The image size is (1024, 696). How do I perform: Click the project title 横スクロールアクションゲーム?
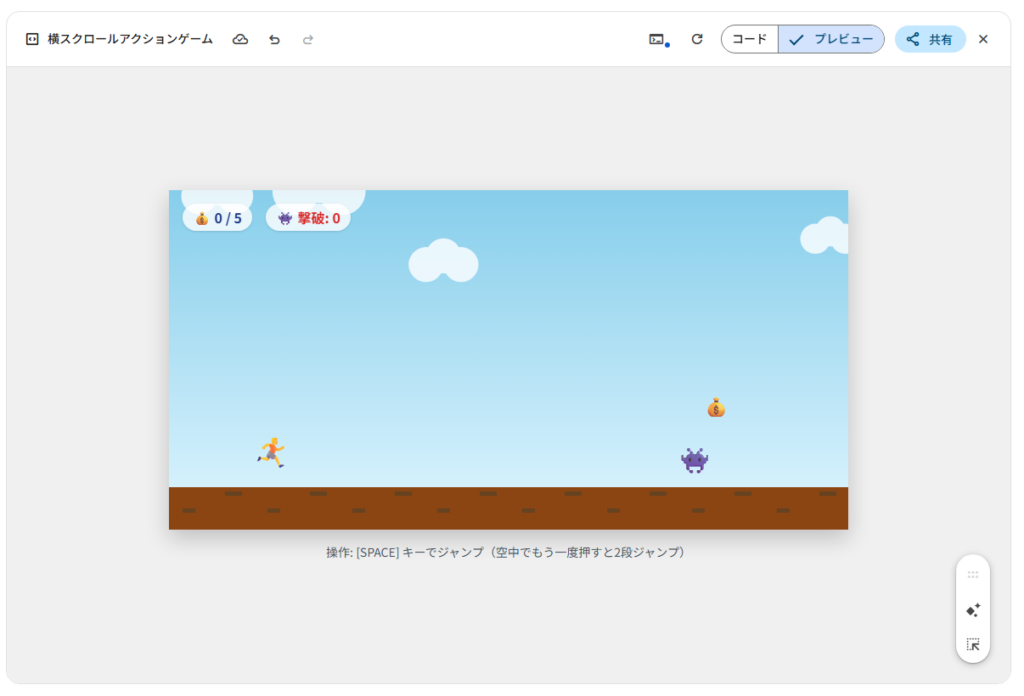tap(130, 39)
